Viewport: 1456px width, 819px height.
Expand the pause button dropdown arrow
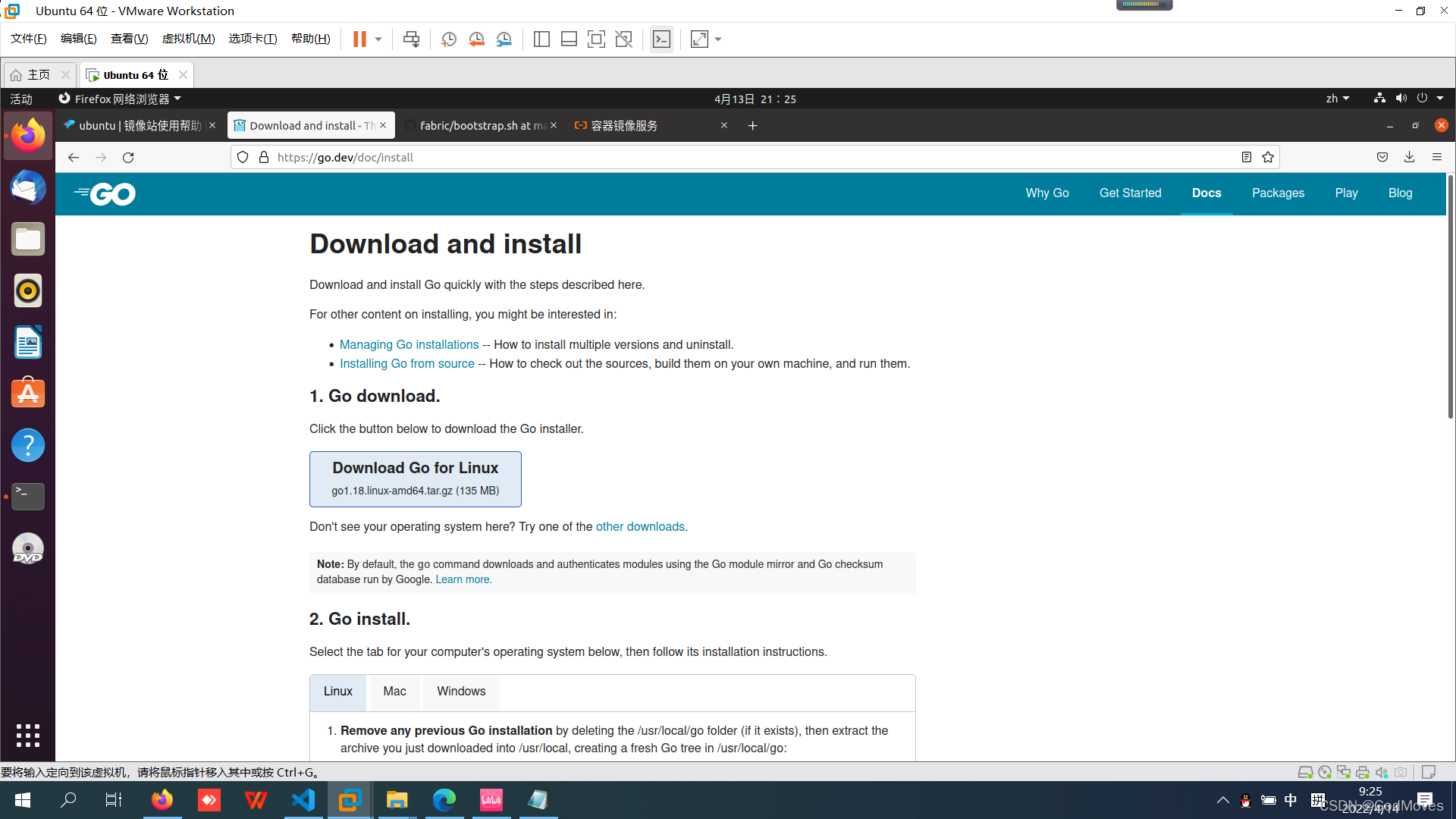[378, 39]
